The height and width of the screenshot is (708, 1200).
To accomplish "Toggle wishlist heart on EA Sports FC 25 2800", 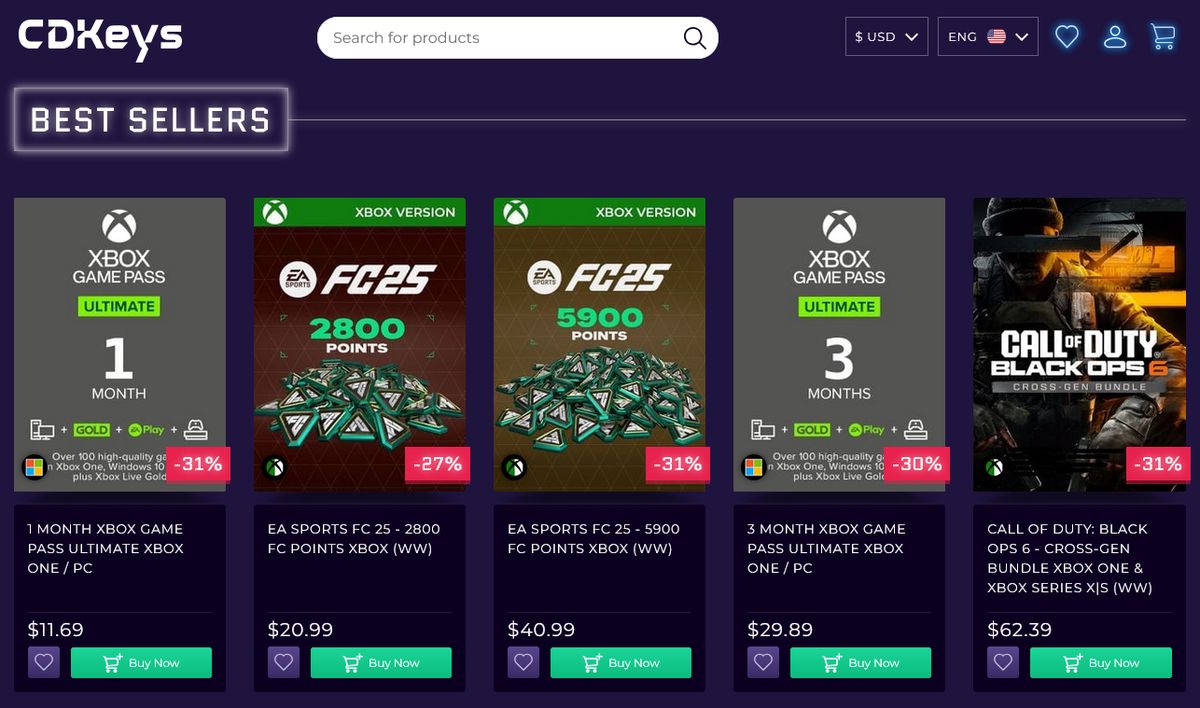I will tap(283, 661).
